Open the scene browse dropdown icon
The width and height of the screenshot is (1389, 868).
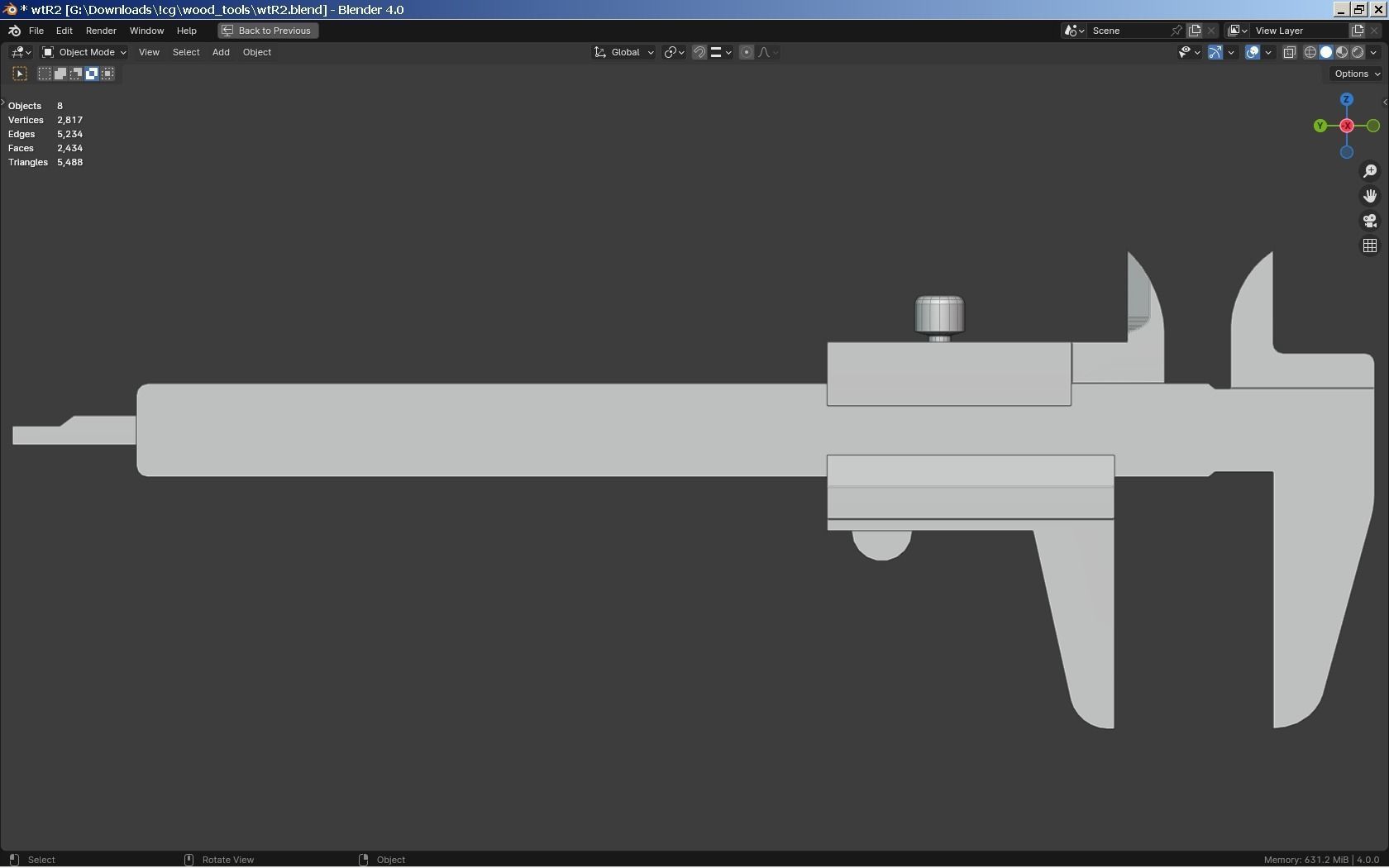[1074, 31]
